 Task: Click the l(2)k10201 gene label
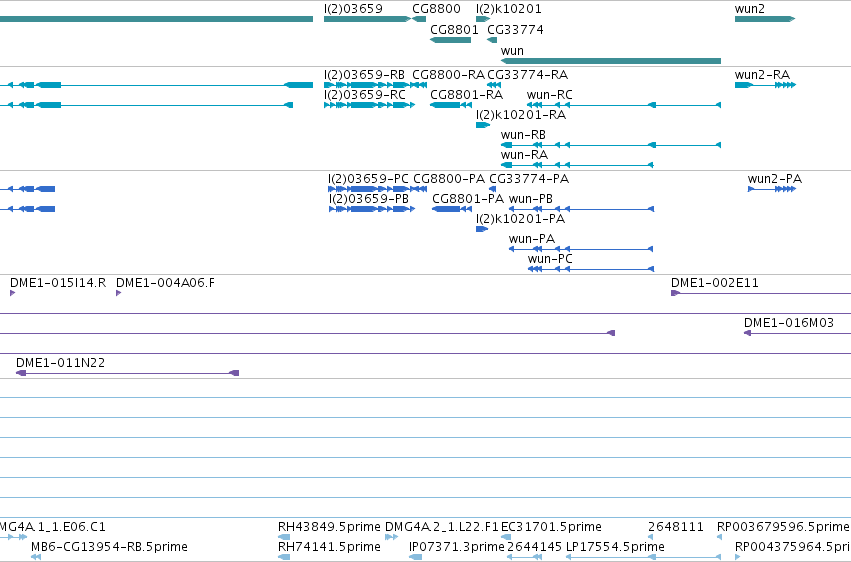pyautogui.click(x=509, y=9)
